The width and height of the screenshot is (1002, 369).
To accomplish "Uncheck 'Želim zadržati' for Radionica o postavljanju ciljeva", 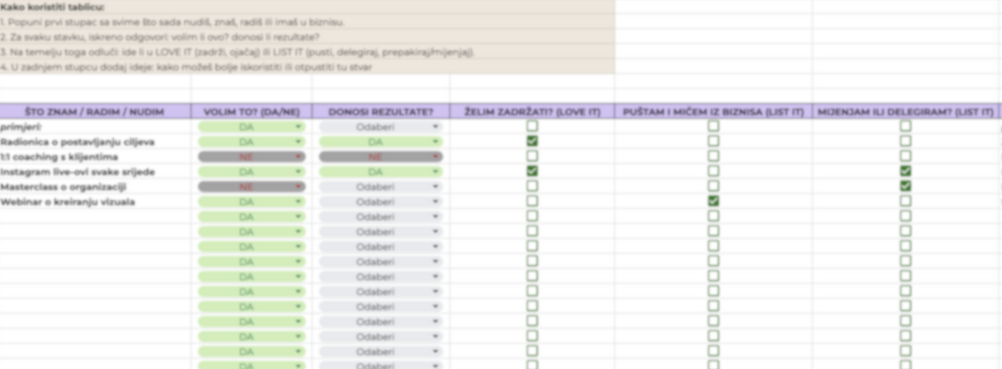I will 532,141.
